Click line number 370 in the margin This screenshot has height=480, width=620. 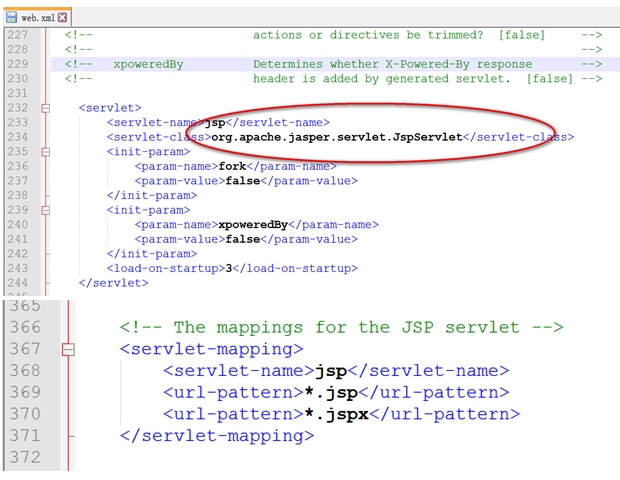[25, 414]
